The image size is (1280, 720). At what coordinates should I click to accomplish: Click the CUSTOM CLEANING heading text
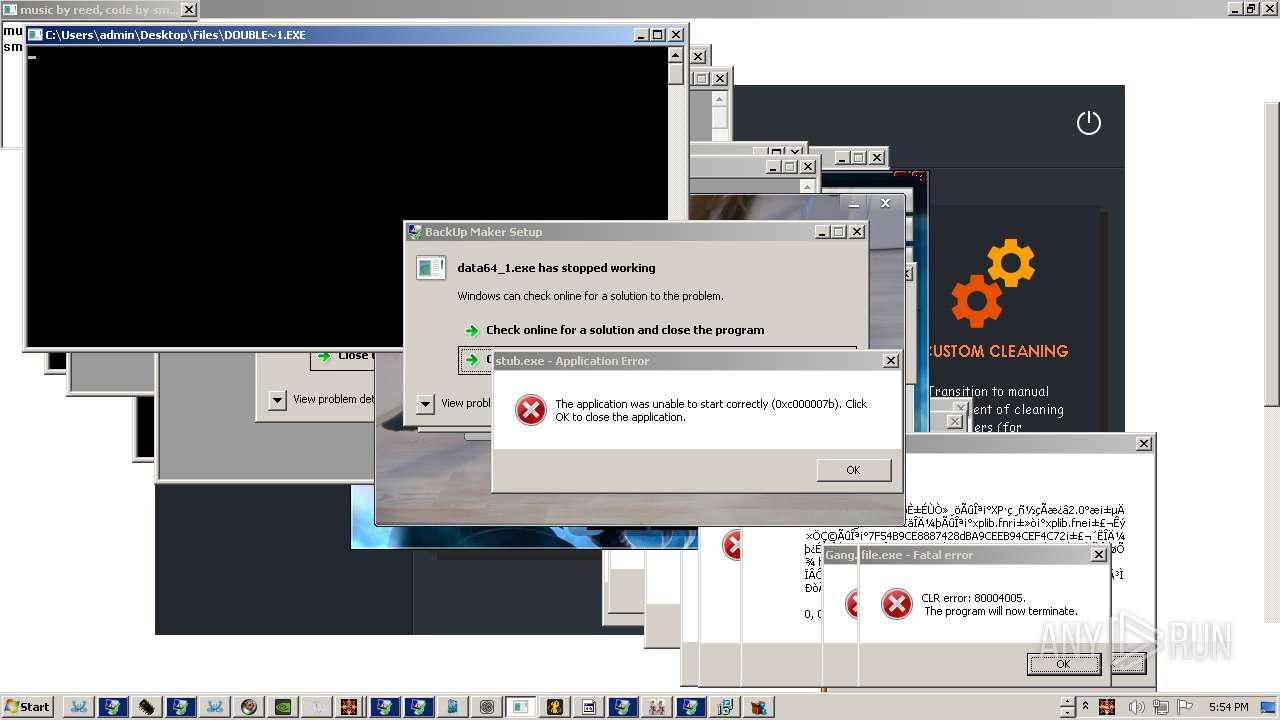point(998,351)
